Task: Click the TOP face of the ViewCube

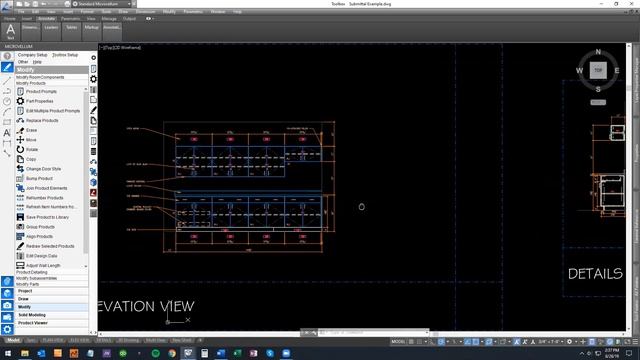Action: [x=598, y=70]
